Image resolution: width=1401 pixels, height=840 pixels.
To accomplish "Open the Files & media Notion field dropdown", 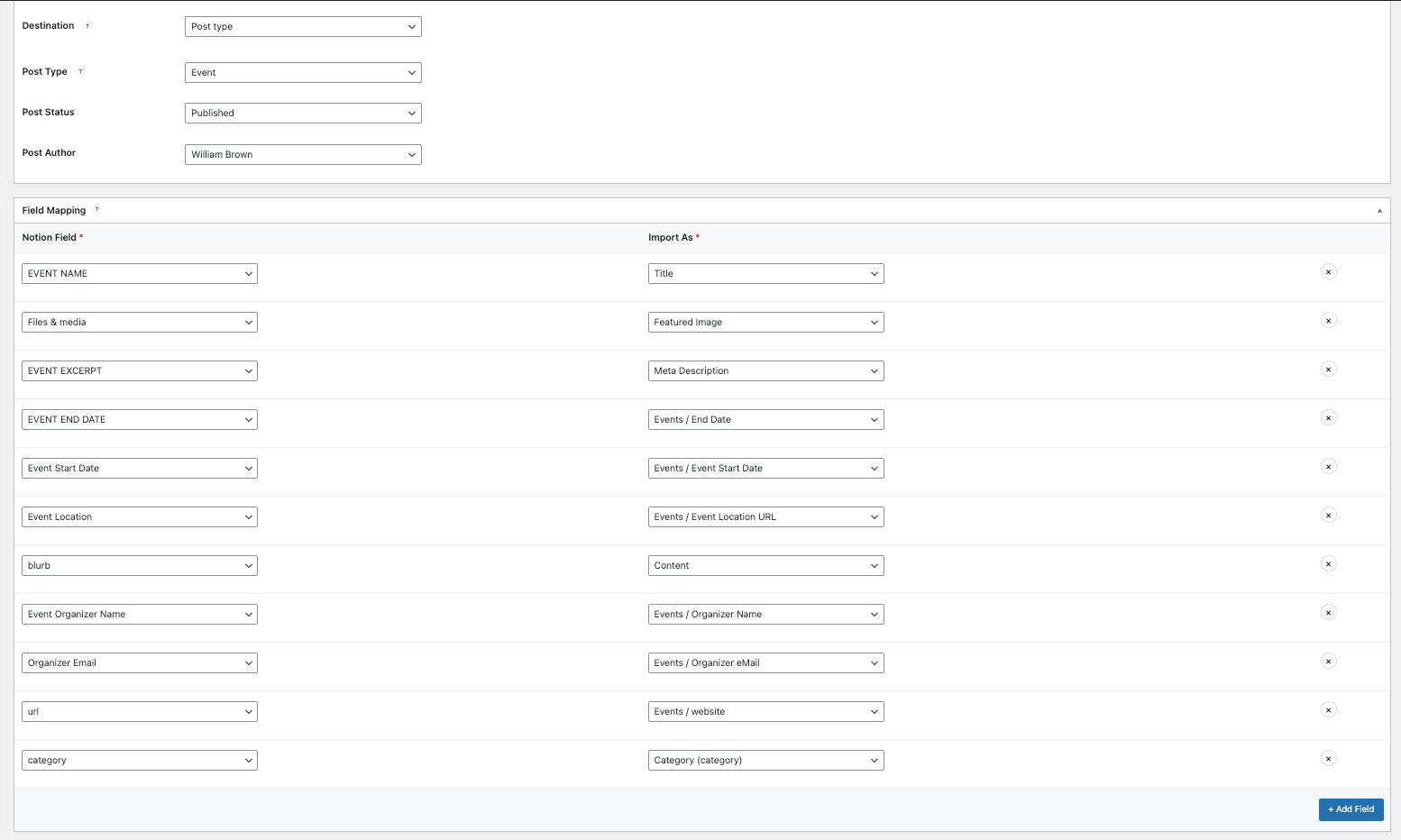I will point(140,322).
